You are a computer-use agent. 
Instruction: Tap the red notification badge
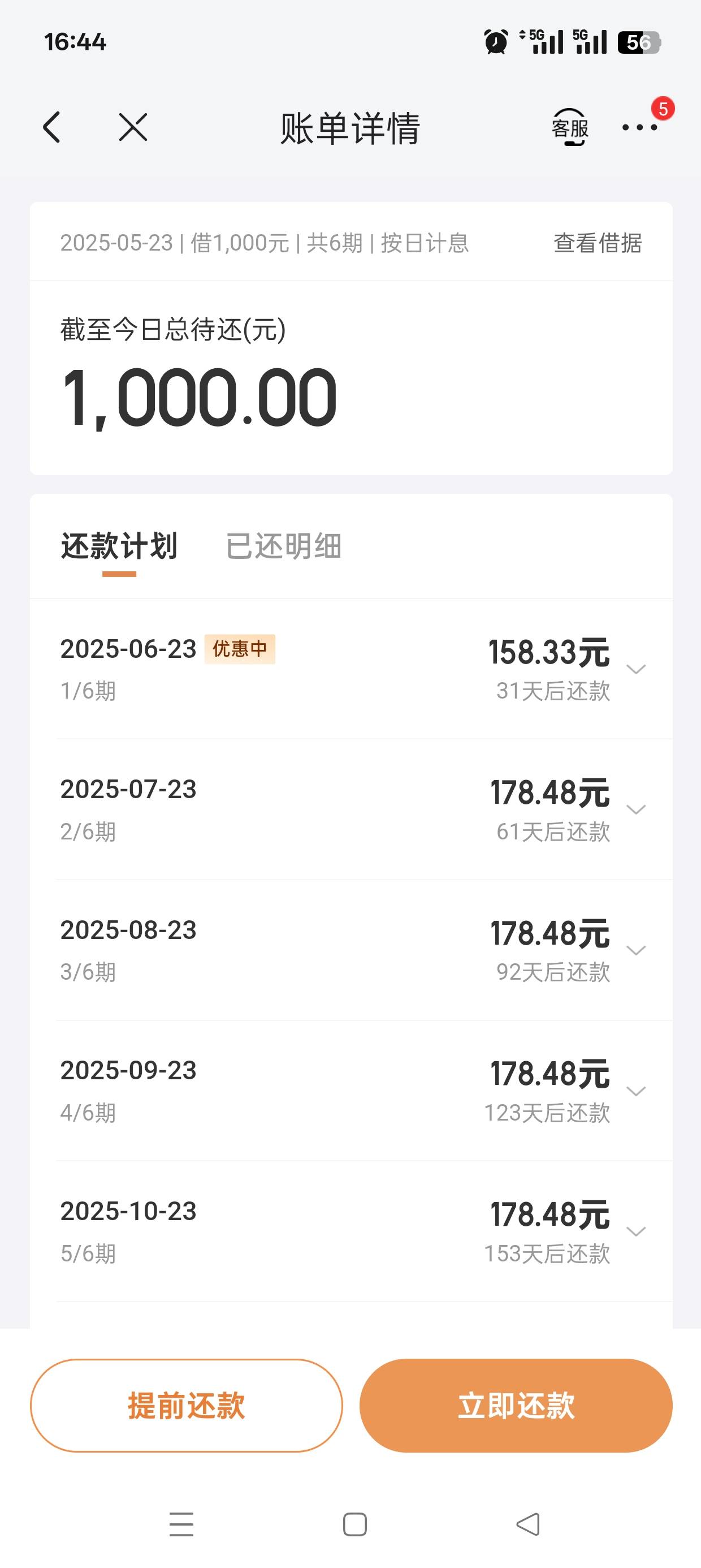663,109
